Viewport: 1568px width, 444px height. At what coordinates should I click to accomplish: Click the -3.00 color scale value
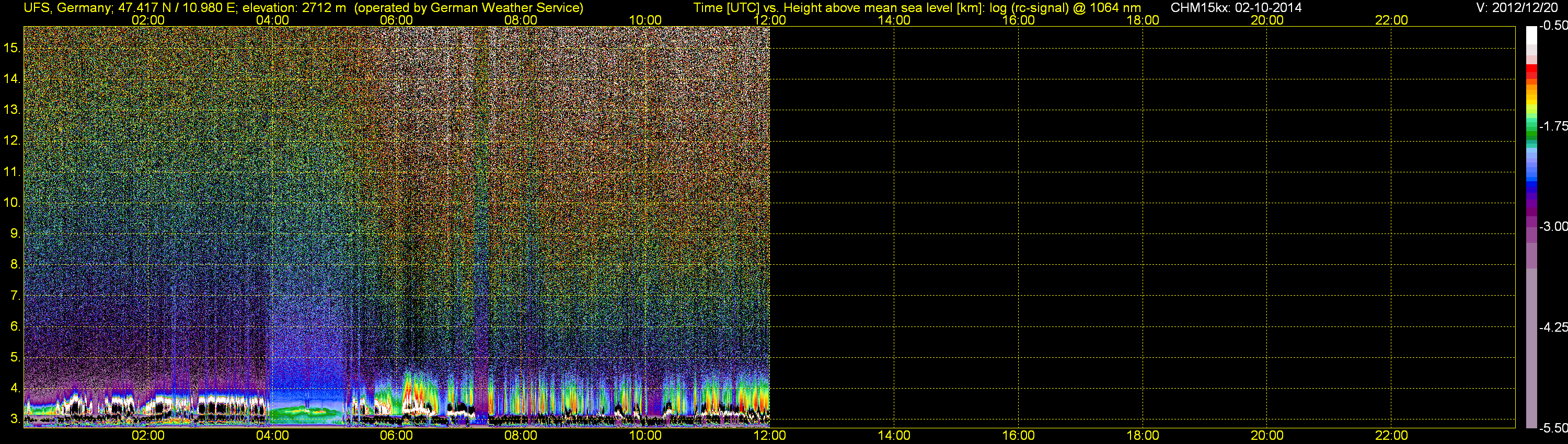1553,226
